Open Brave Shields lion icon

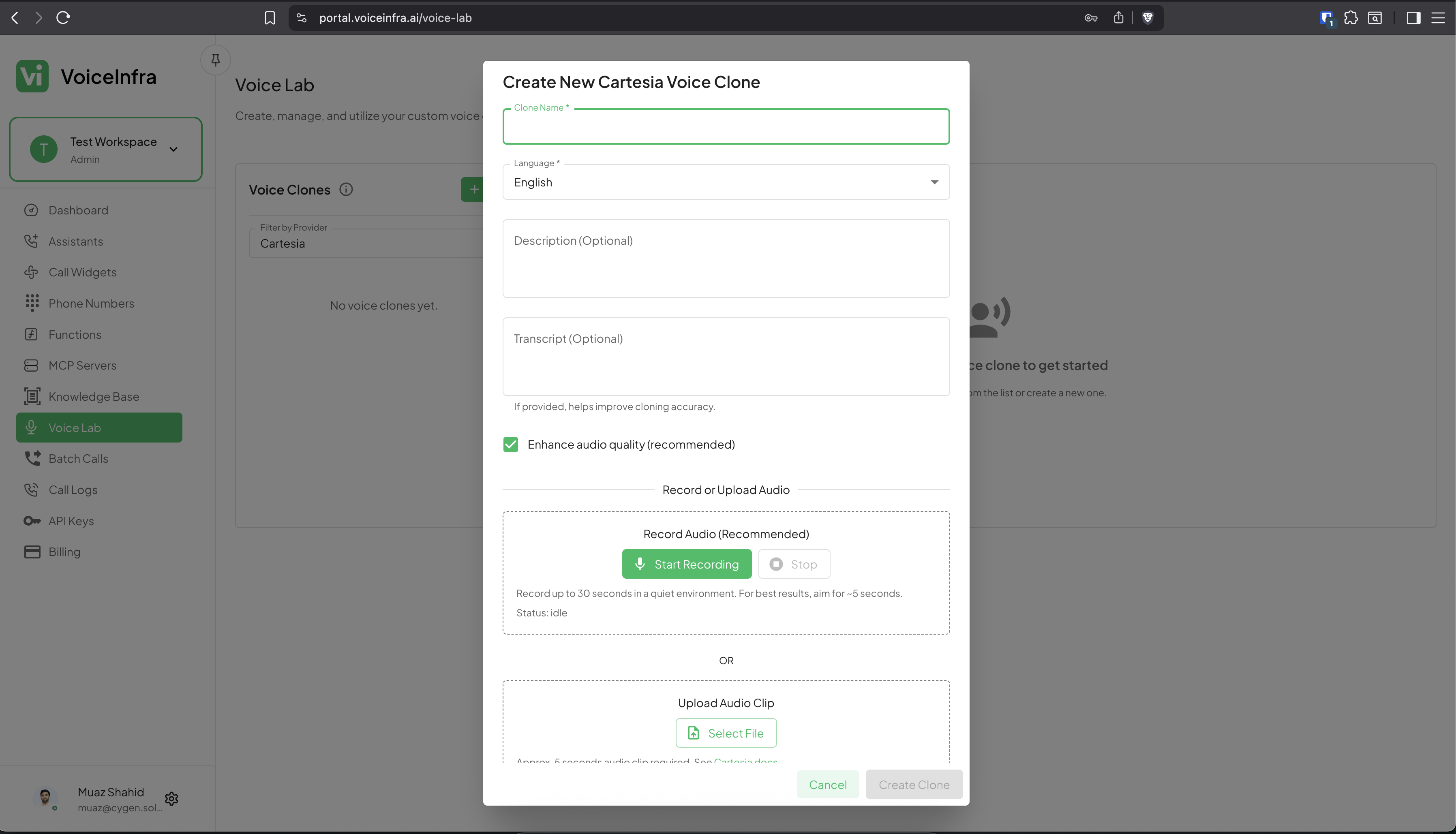tap(1148, 18)
